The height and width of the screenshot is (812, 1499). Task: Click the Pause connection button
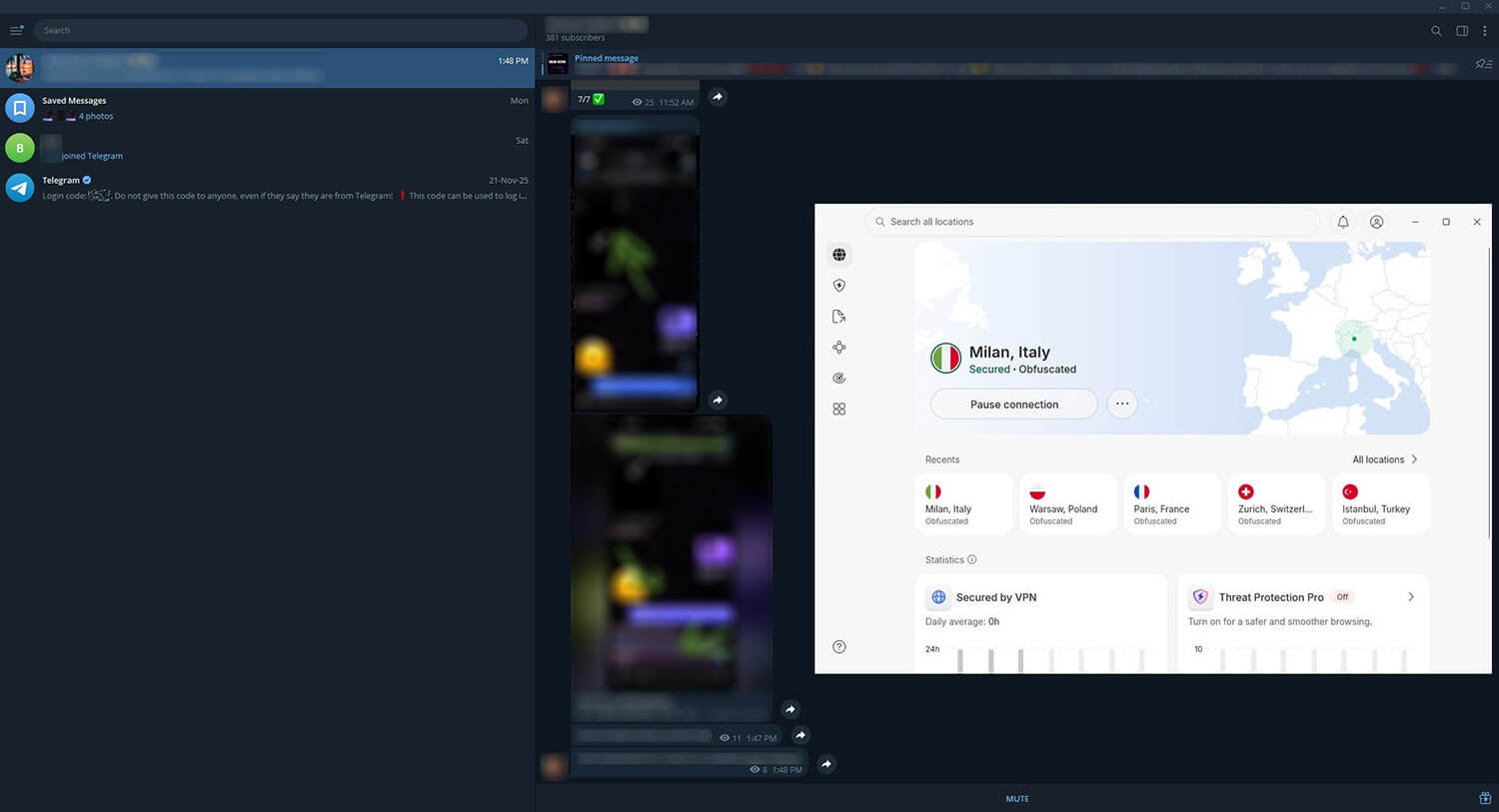pos(1014,405)
